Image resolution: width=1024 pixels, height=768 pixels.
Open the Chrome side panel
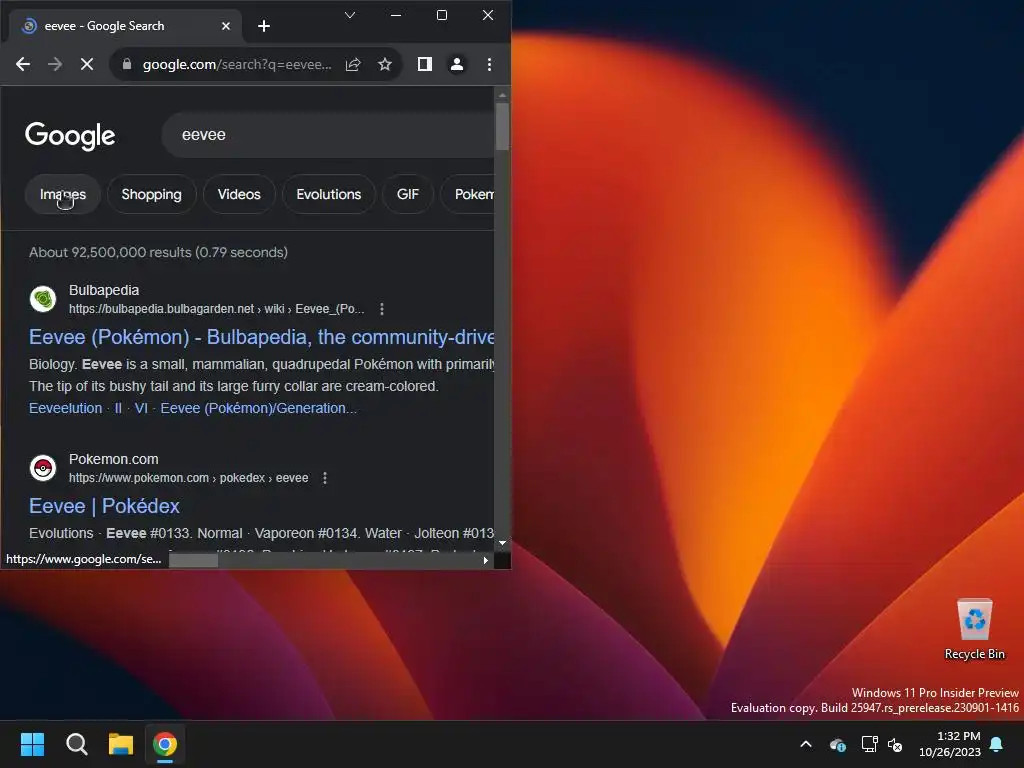[424, 64]
